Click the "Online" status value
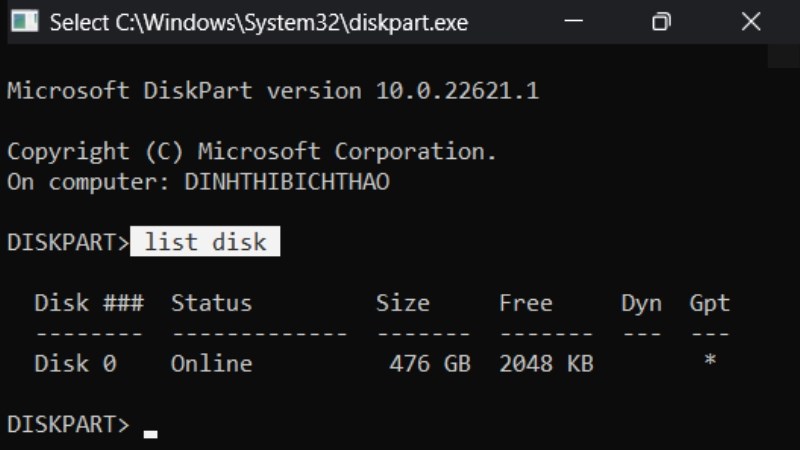 click(211, 364)
